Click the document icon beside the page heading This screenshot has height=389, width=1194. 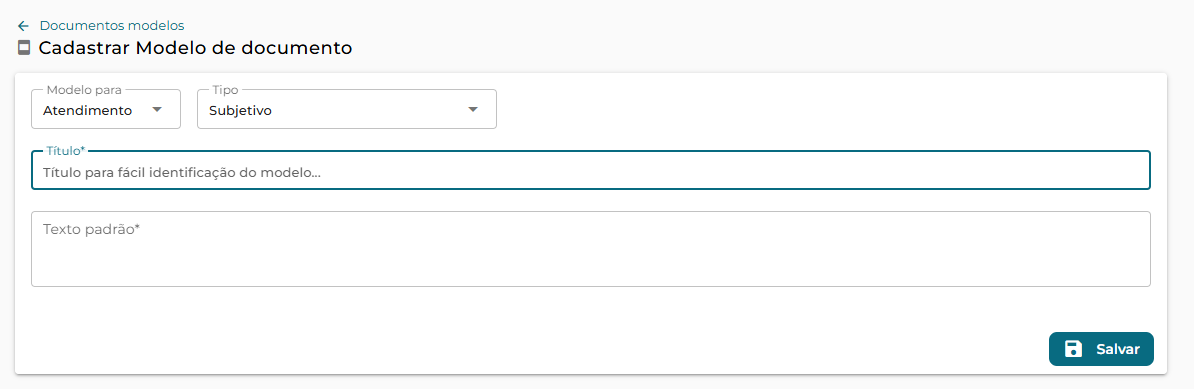point(24,48)
